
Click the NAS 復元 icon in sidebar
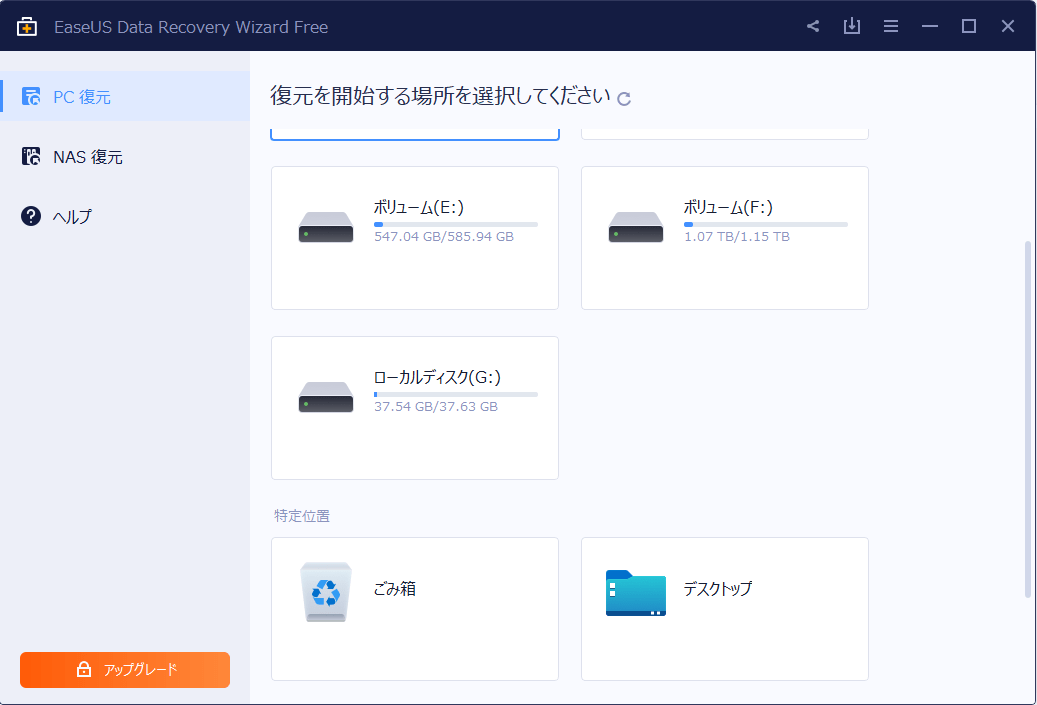[31, 157]
